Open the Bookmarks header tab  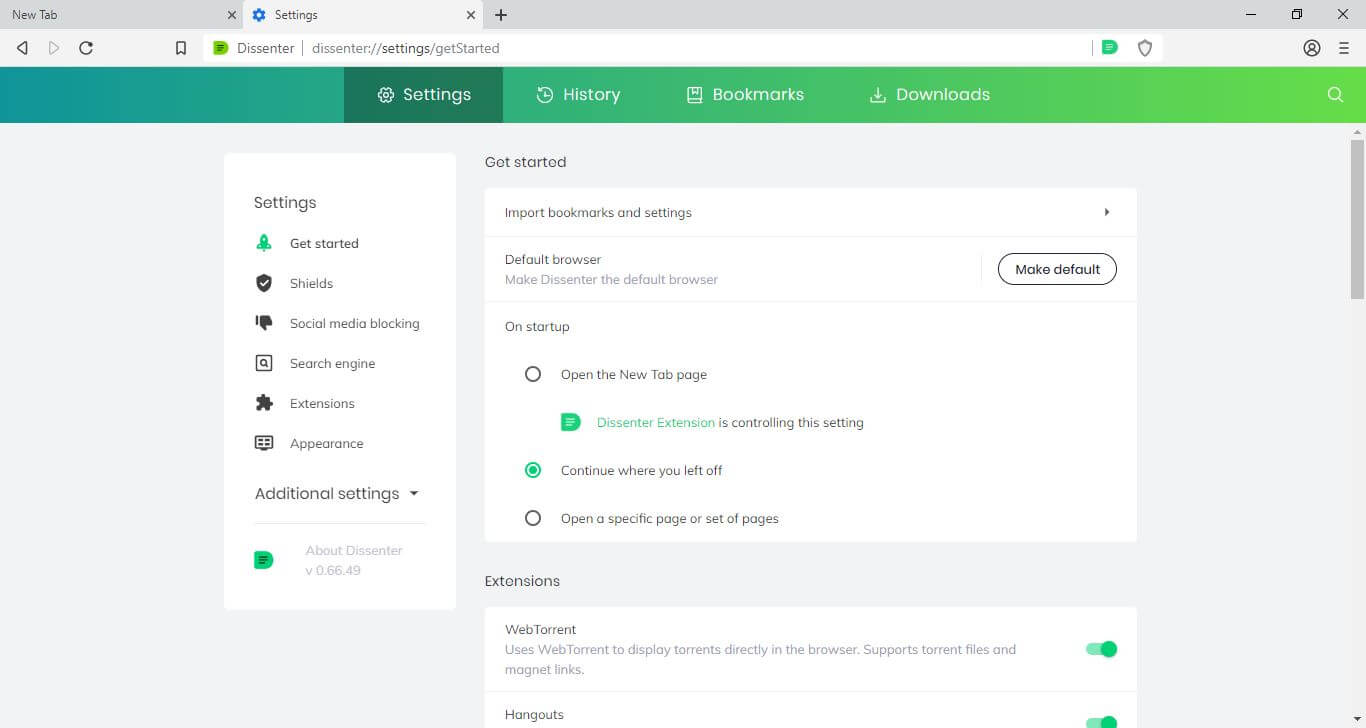coord(745,95)
